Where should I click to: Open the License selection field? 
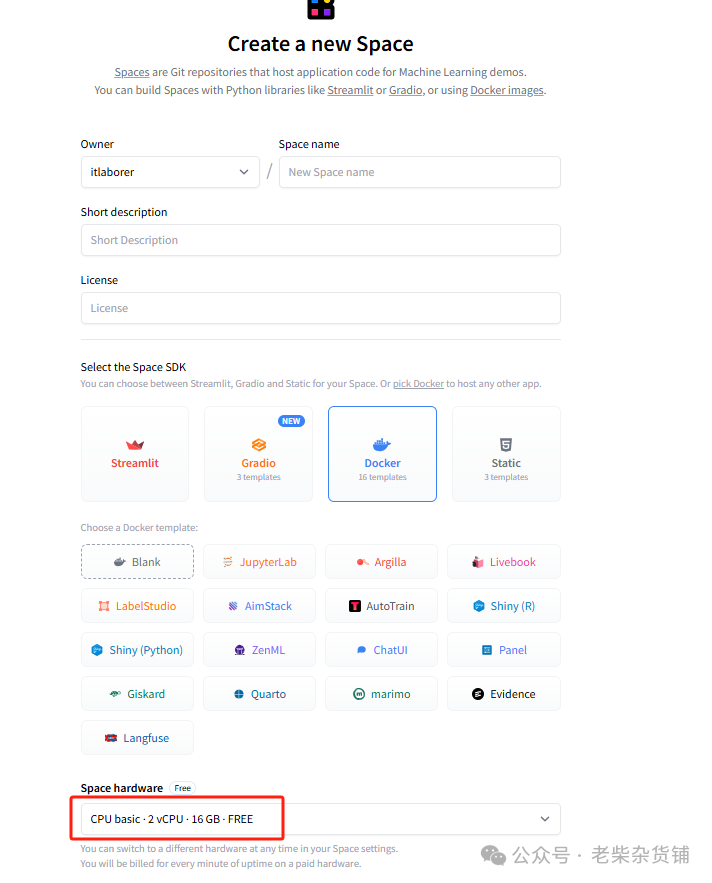(x=320, y=308)
